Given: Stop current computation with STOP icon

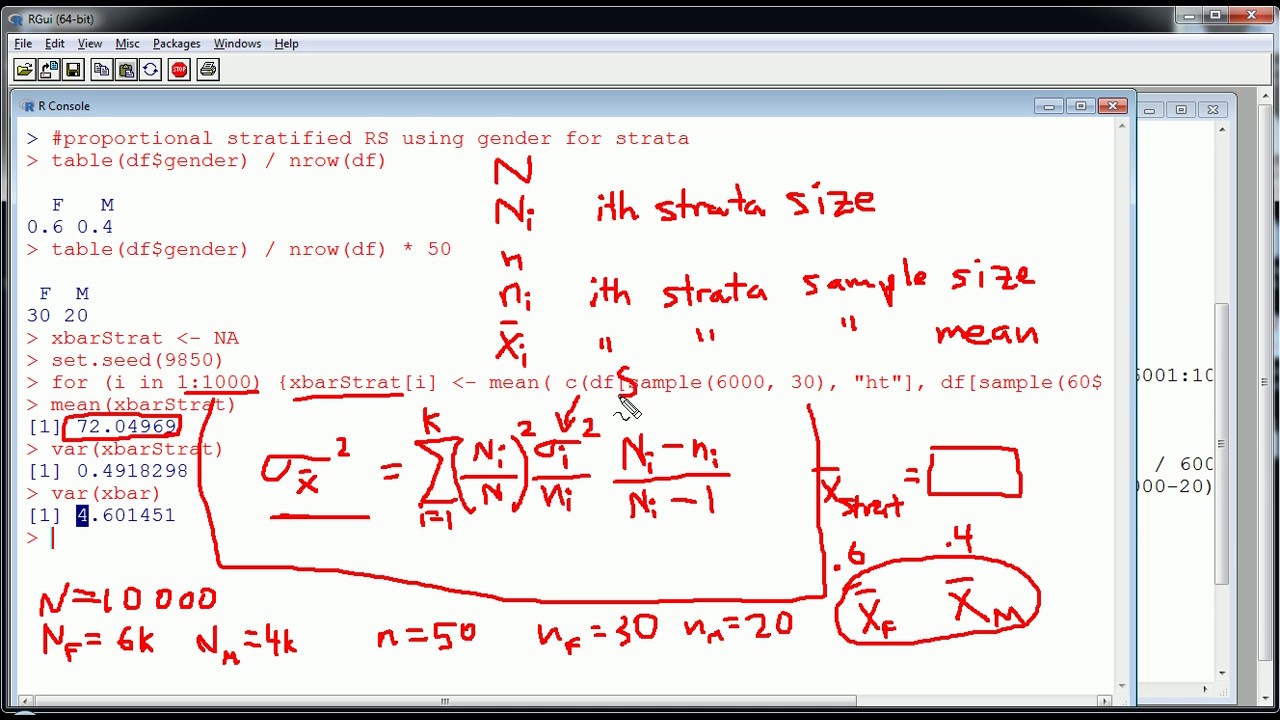Looking at the screenshot, I should (x=179, y=69).
